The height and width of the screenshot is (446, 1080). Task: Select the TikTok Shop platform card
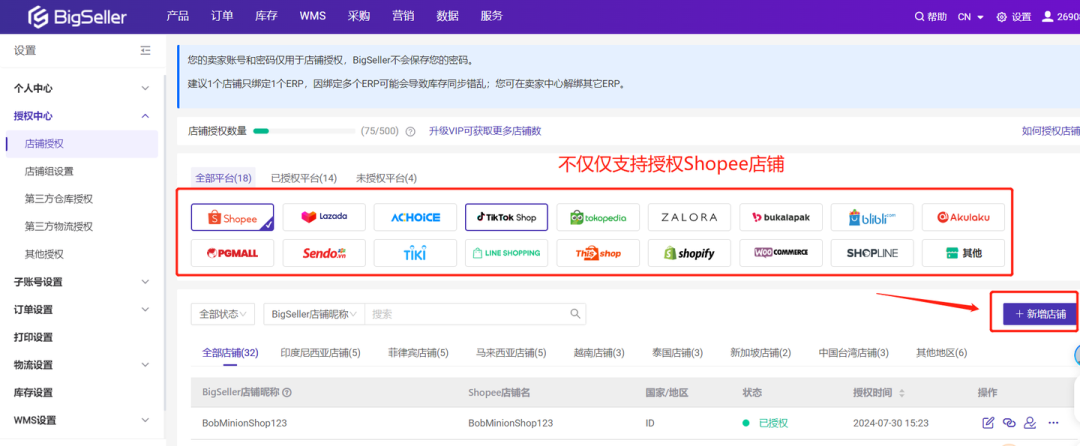(506, 217)
